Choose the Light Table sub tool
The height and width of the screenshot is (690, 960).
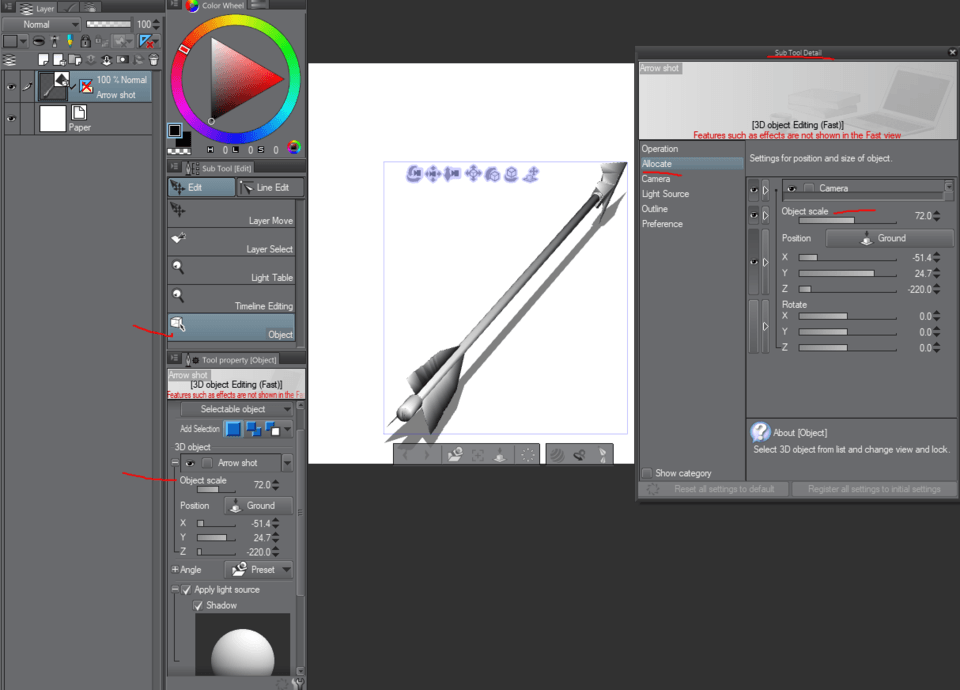click(x=232, y=270)
